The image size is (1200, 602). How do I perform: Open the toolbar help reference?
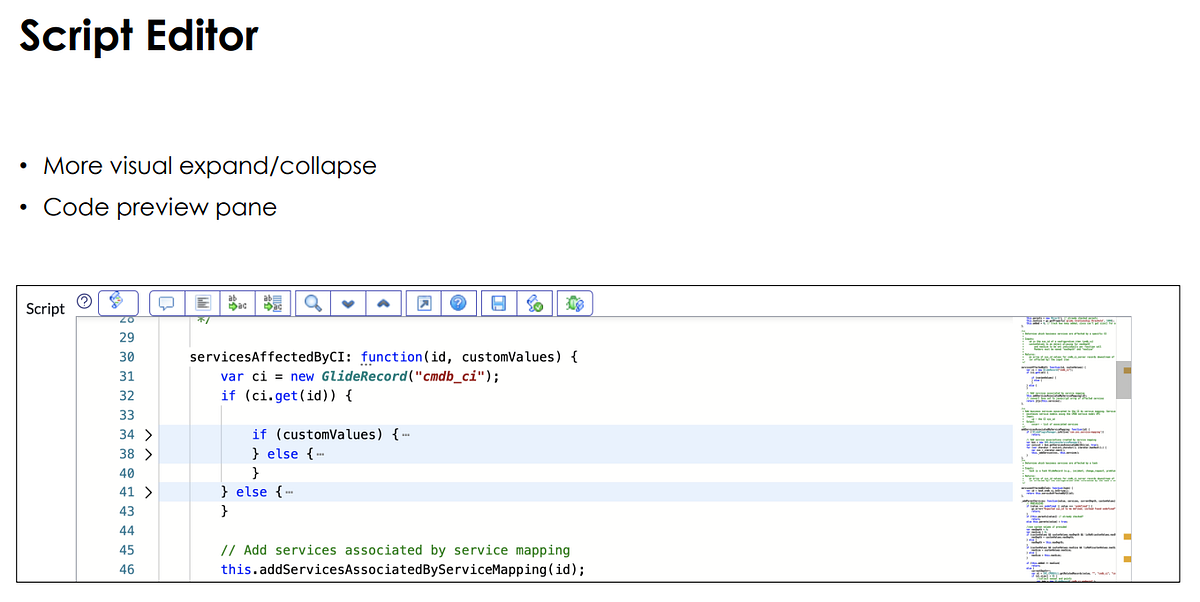click(457, 302)
